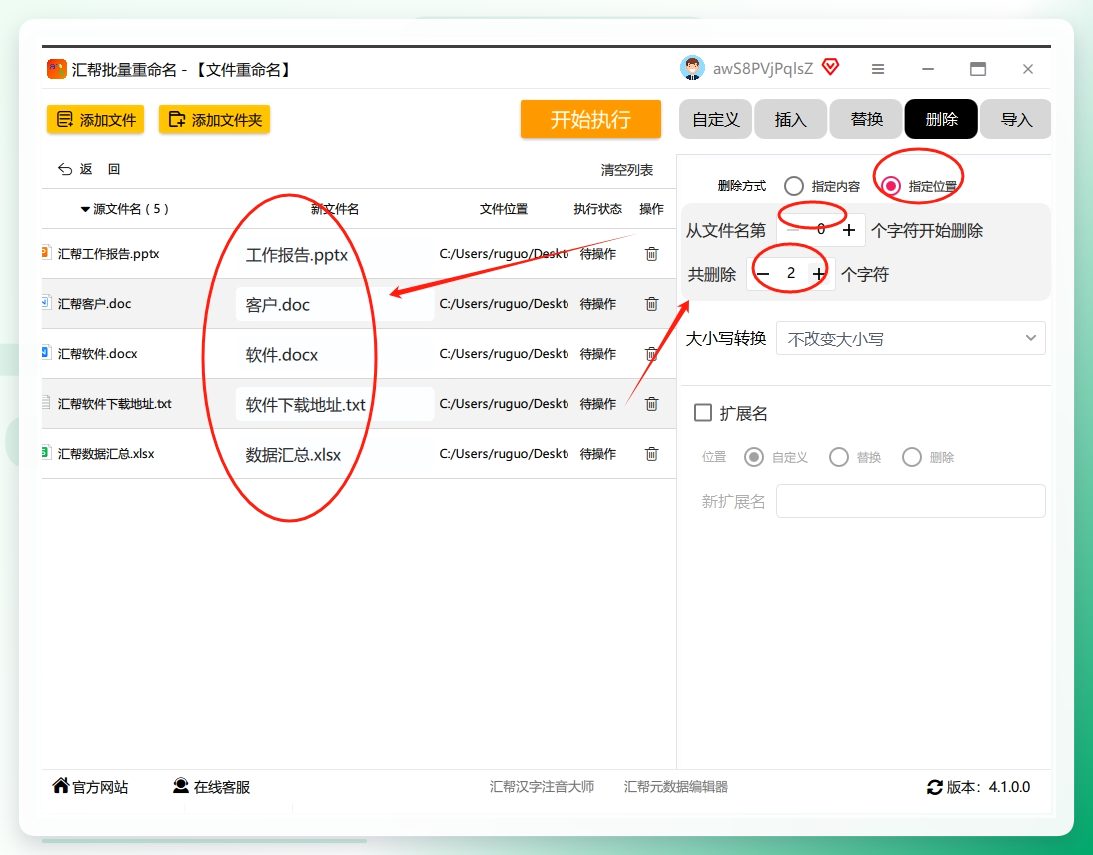This screenshot has width=1093, height=855.
Task: Go back using 返回 button
Action: coord(89,169)
